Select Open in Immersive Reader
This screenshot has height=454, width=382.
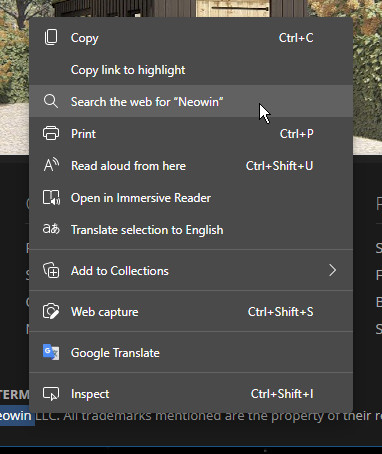(x=191, y=198)
